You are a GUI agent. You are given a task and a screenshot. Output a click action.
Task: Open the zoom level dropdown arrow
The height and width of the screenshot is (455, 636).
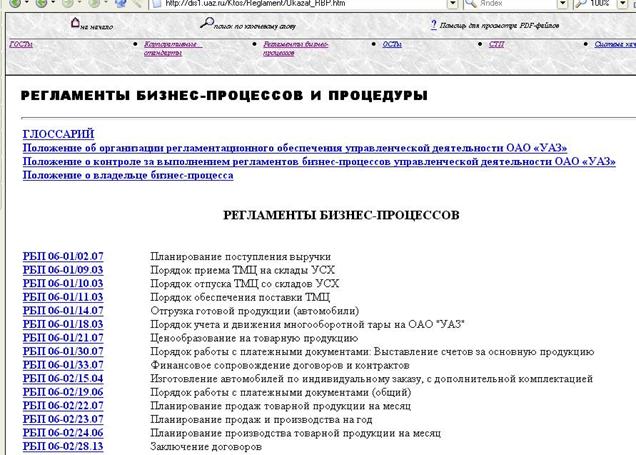click(x=622, y=4)
